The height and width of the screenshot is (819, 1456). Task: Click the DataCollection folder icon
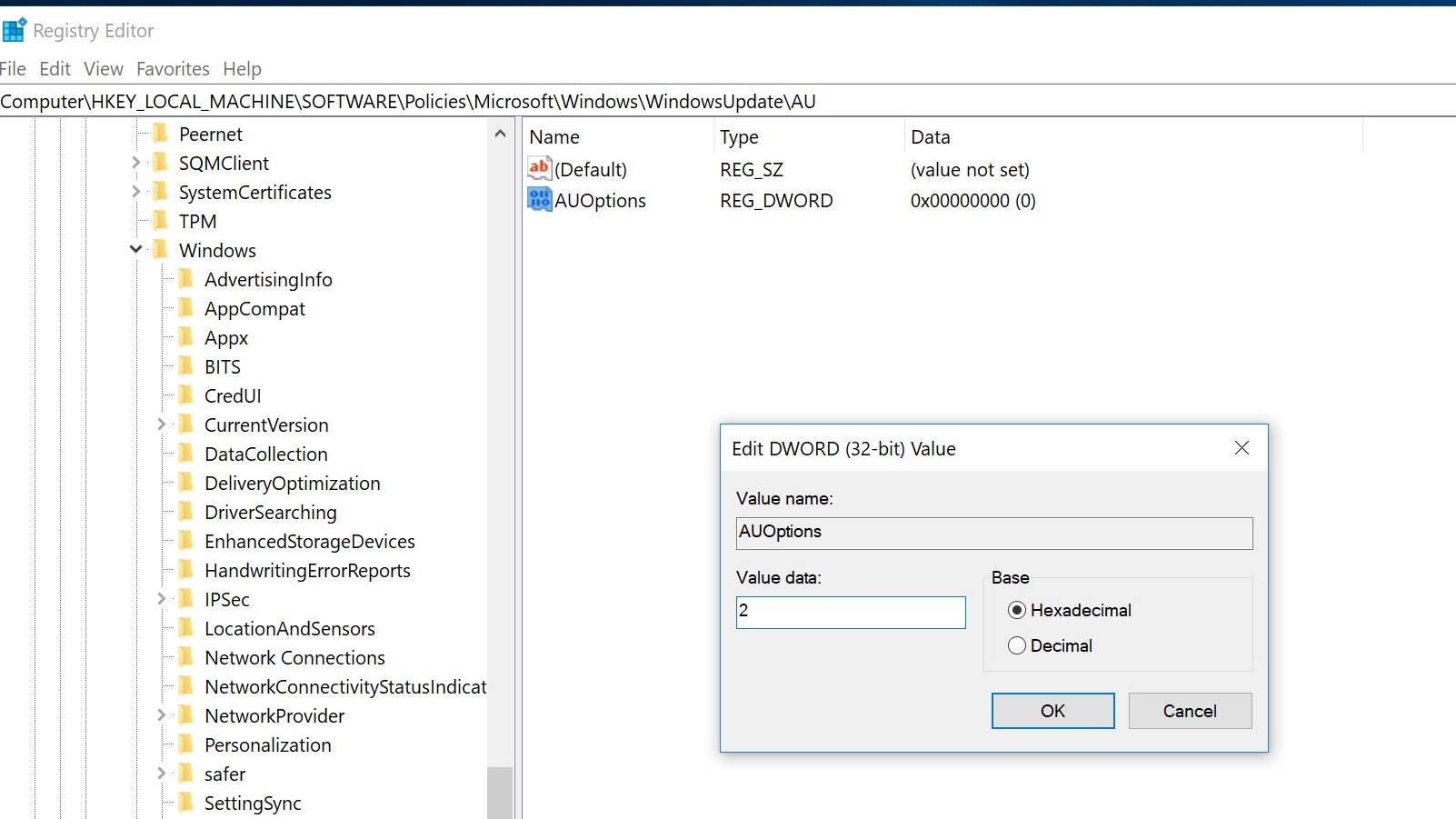click(x=186, y=454)
